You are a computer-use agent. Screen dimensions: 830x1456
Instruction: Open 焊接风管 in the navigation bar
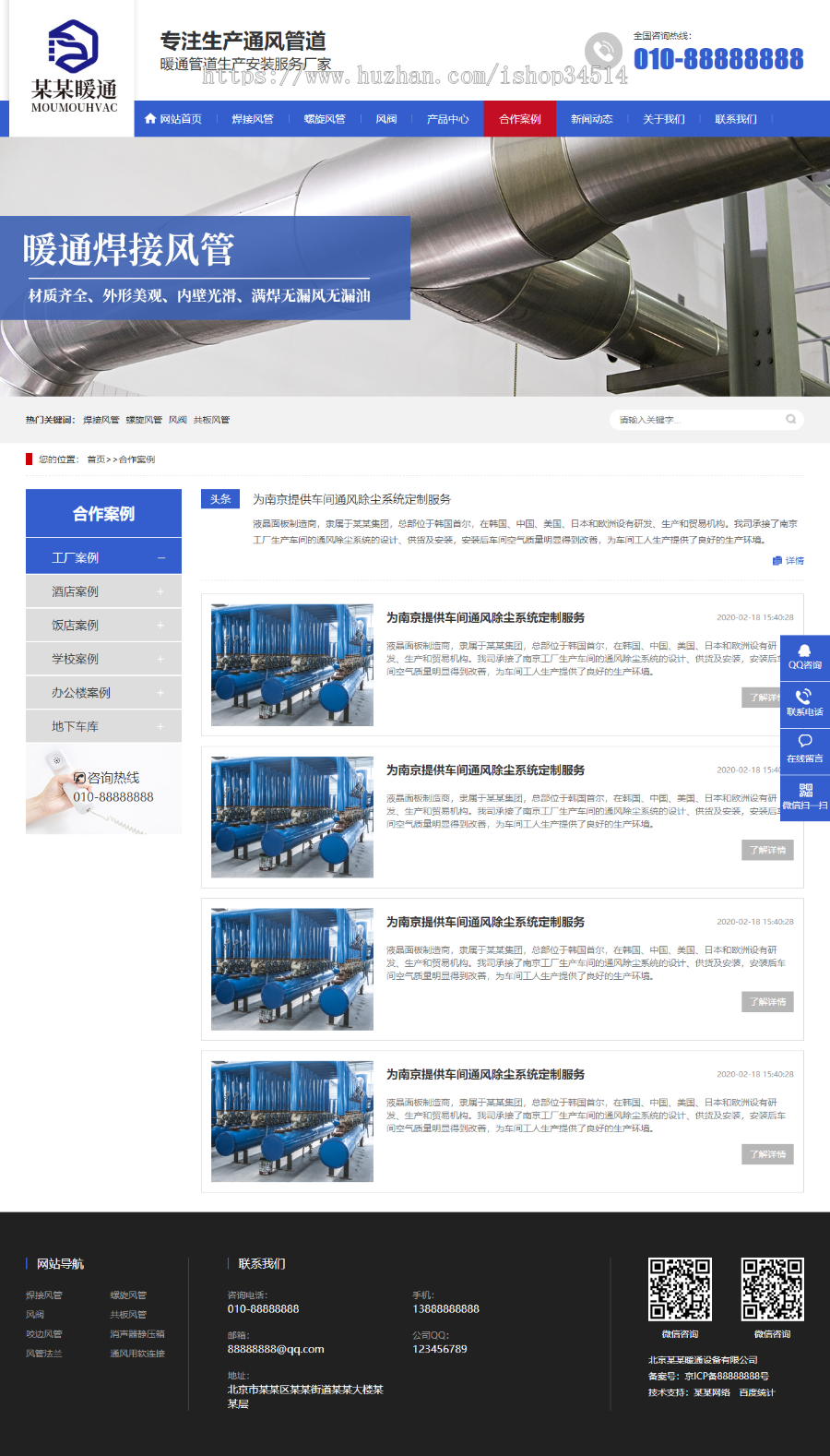253,119
